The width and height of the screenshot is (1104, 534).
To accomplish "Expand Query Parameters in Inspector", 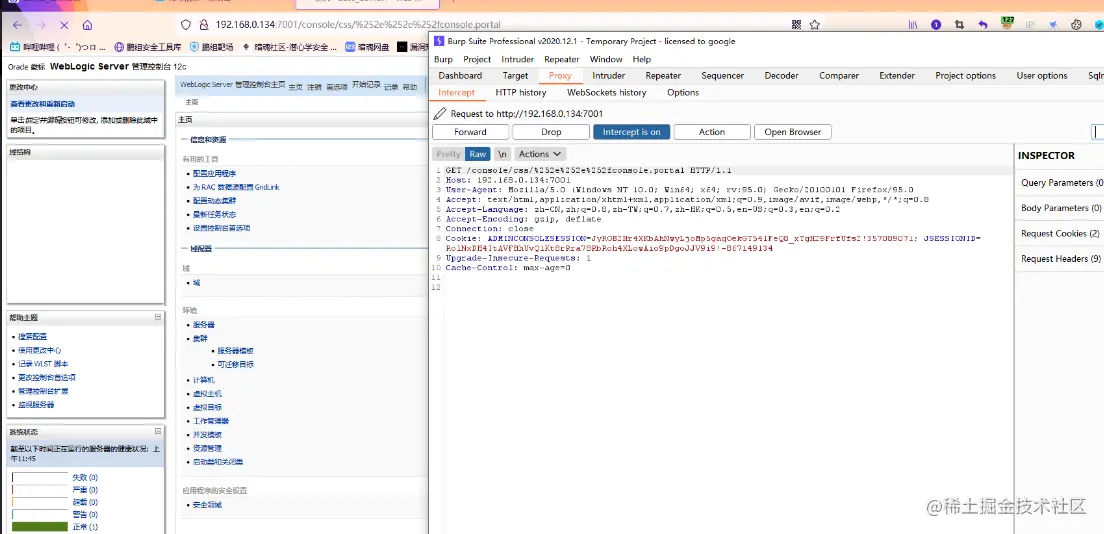I will (x=1060, y=182).
